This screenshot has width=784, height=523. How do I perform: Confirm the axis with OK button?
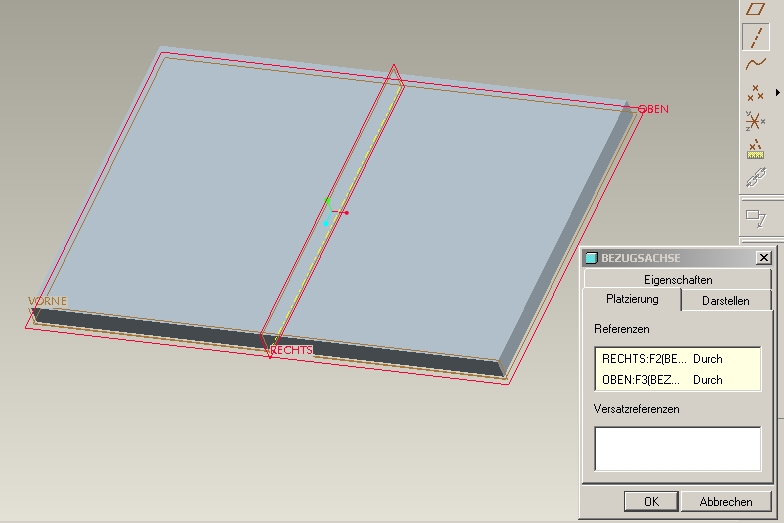pyautogui.click(x=651, y=502)
